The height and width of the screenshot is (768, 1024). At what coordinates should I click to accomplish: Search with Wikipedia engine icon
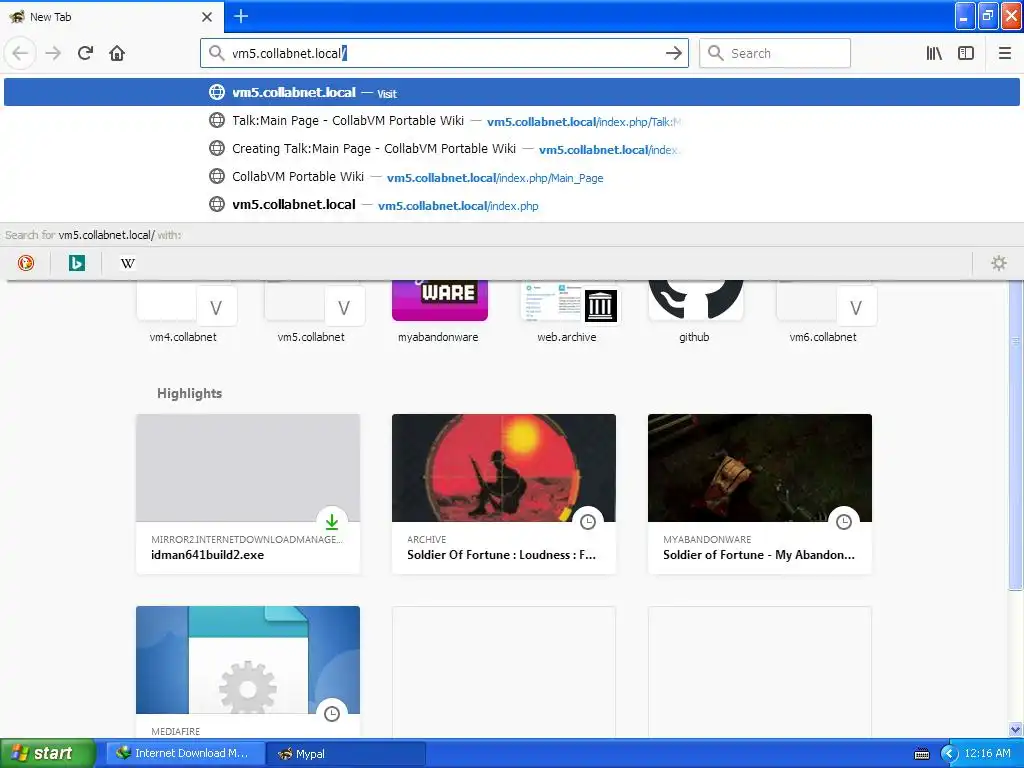pos(128,263)
